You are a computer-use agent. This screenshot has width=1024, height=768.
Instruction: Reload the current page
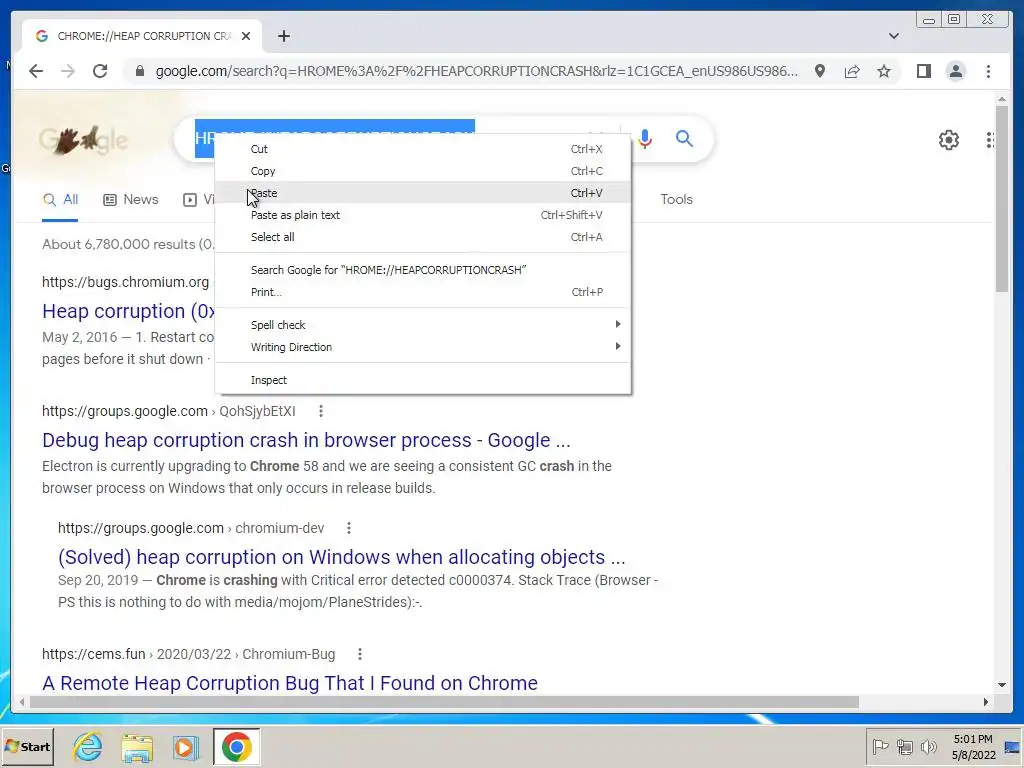click(x=100, y=71)
